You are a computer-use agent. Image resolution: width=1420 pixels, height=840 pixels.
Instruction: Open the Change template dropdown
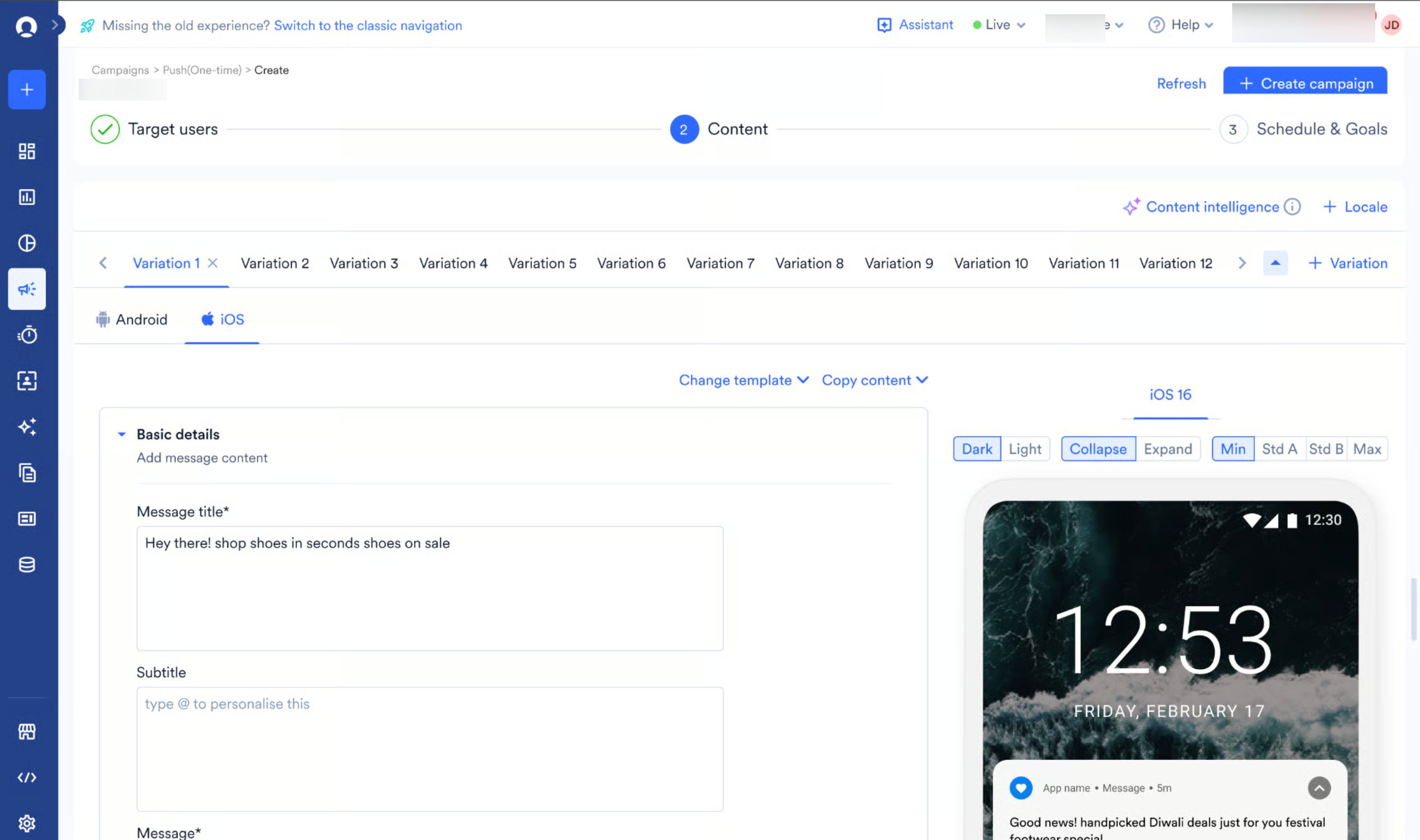coord(744,380)
